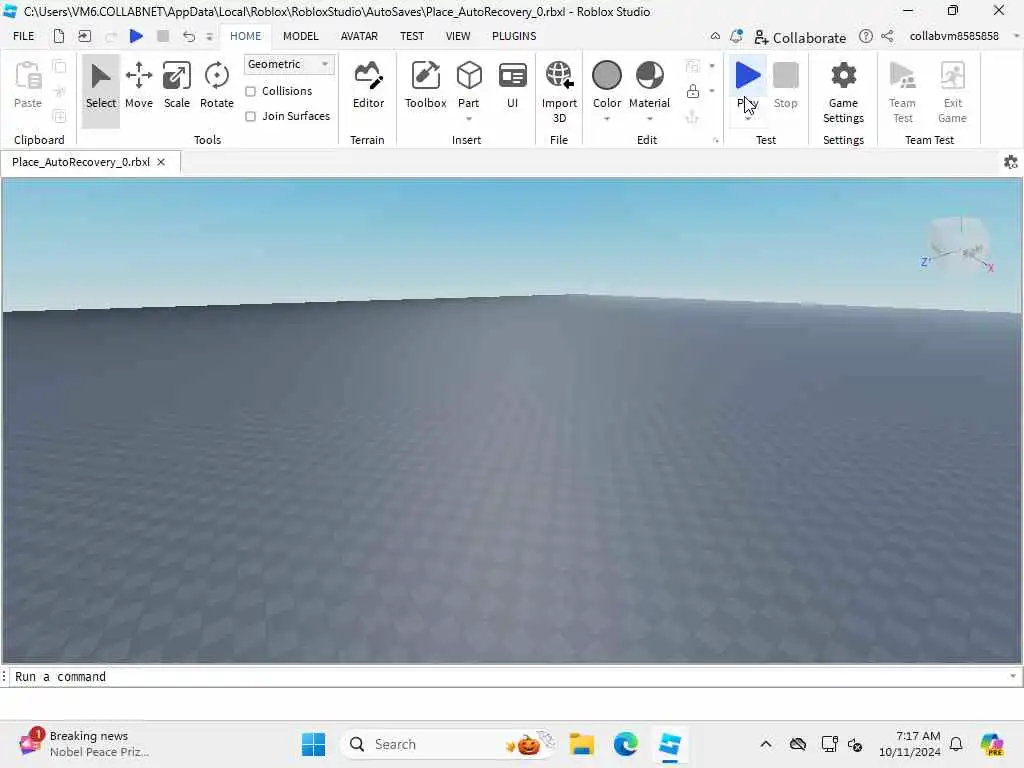The height and width of the screenshot is (768, 1024).
Task: Enable the Collisions checkbox
Action: click(250, 91)
